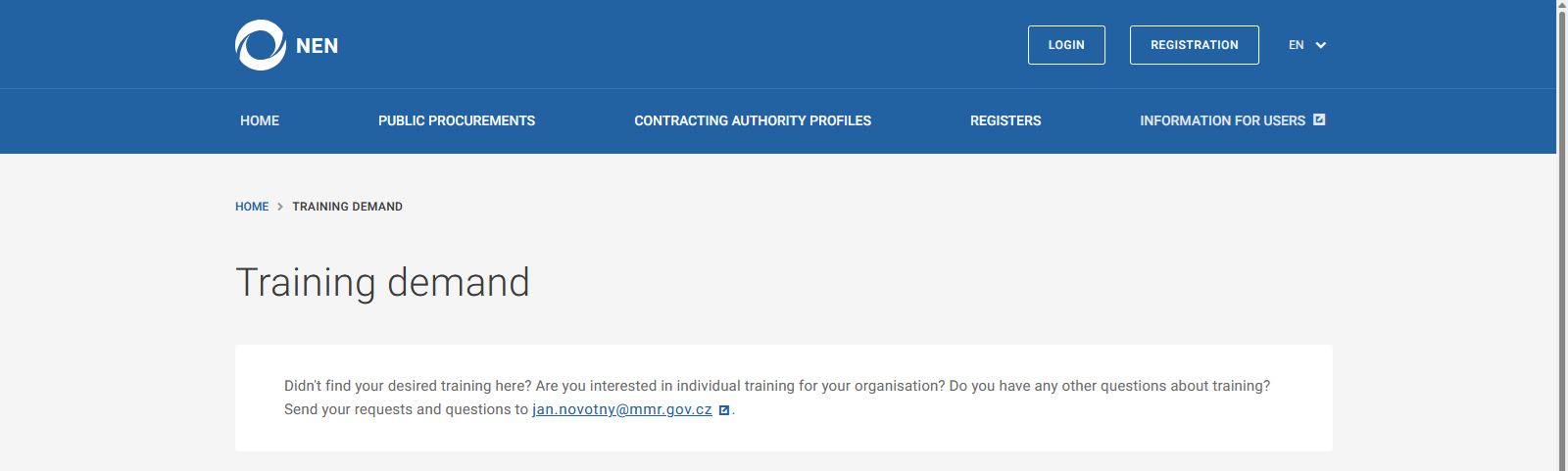This screenshot has height=471, width=1568.
Task: Click the breadcrumb chevron separator
Action: tap(280, 207)
